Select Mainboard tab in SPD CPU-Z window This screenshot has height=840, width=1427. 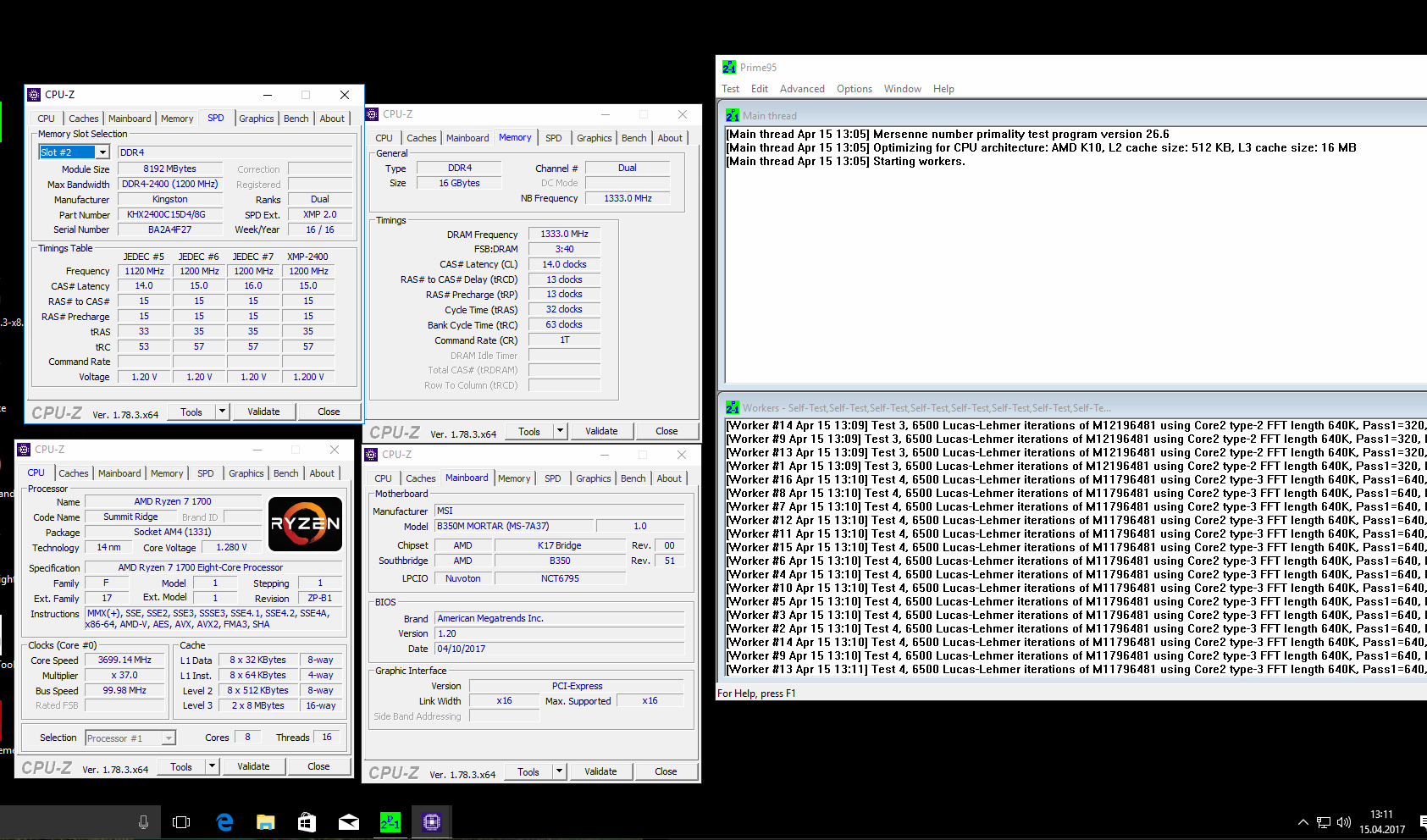point(130,119)
